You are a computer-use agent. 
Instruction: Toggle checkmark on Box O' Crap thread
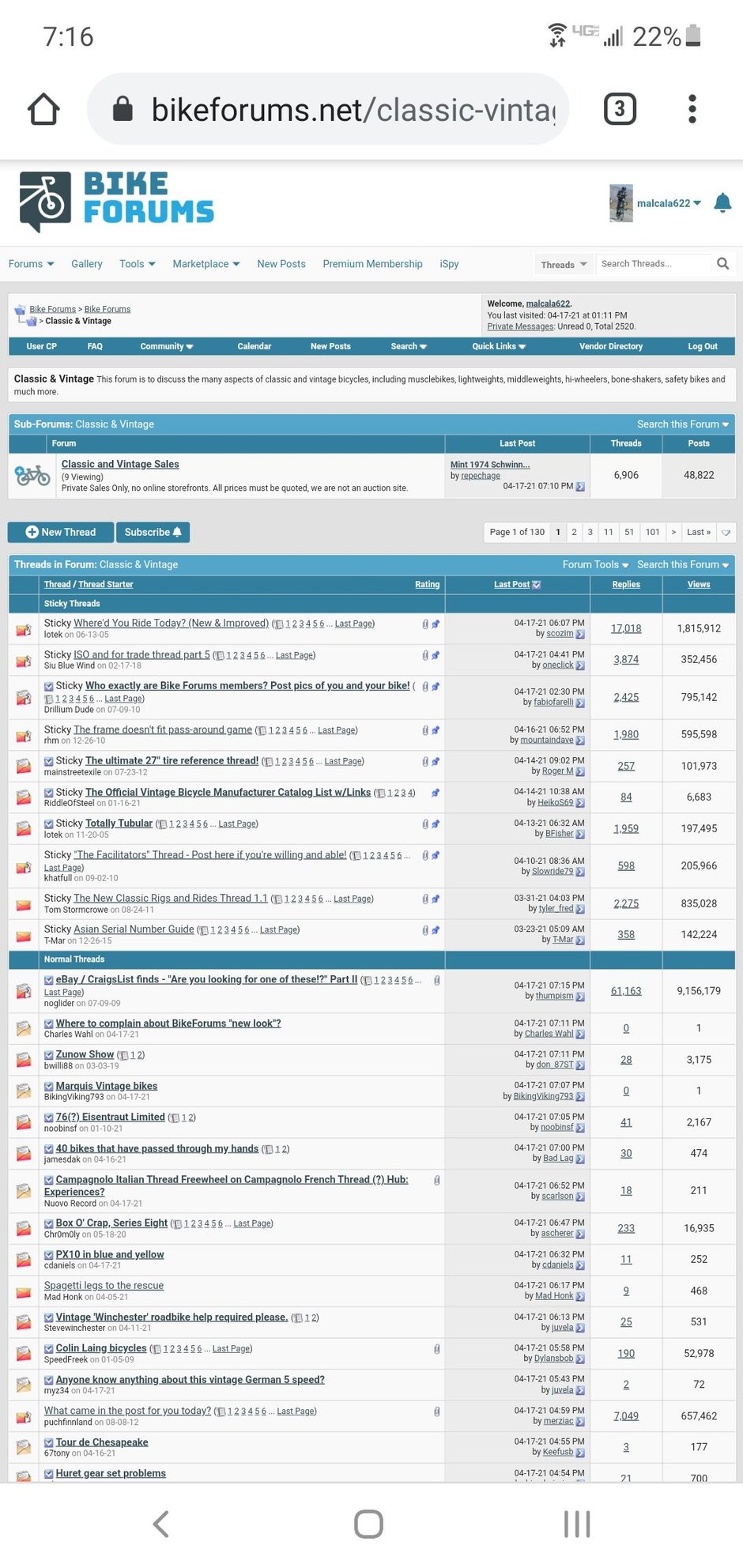click(x=49, y=1223)
